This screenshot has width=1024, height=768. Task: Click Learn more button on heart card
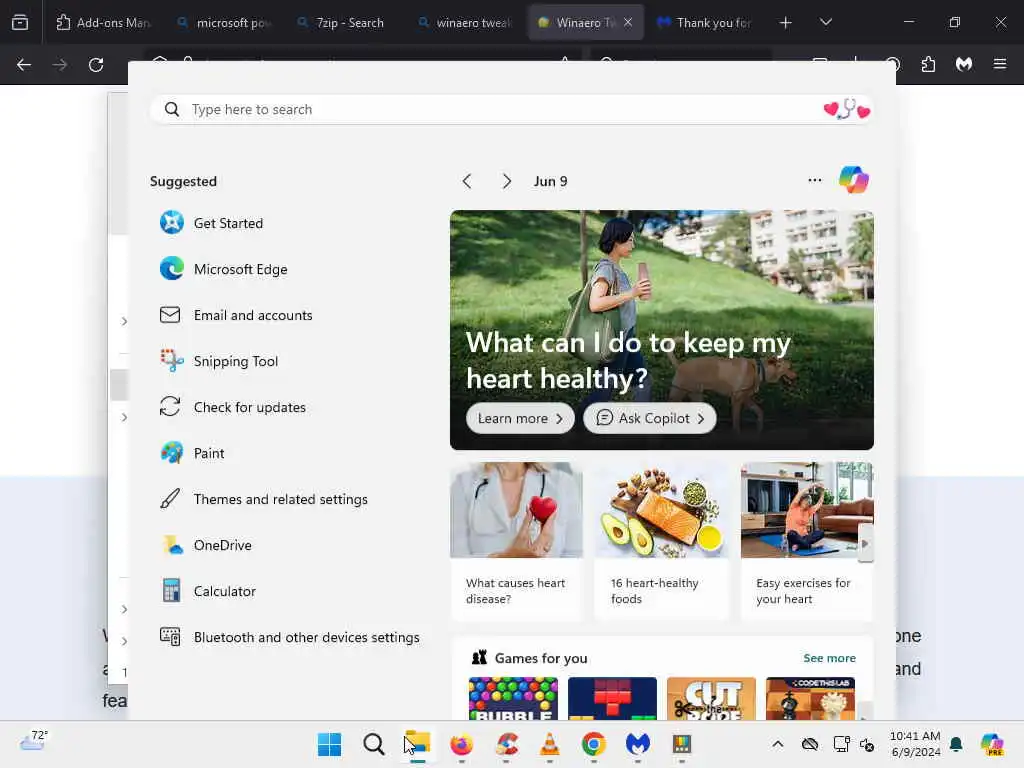coord(520,418)
